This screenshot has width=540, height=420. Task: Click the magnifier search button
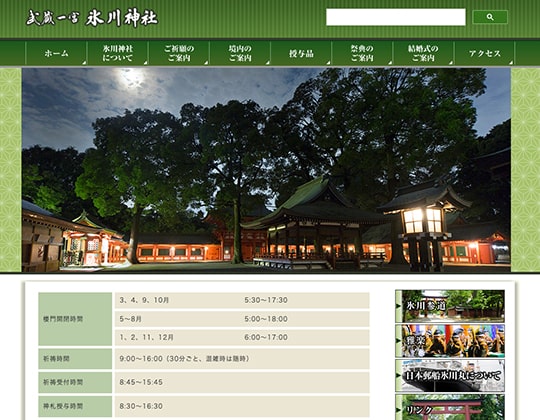(x=490, y=17)
